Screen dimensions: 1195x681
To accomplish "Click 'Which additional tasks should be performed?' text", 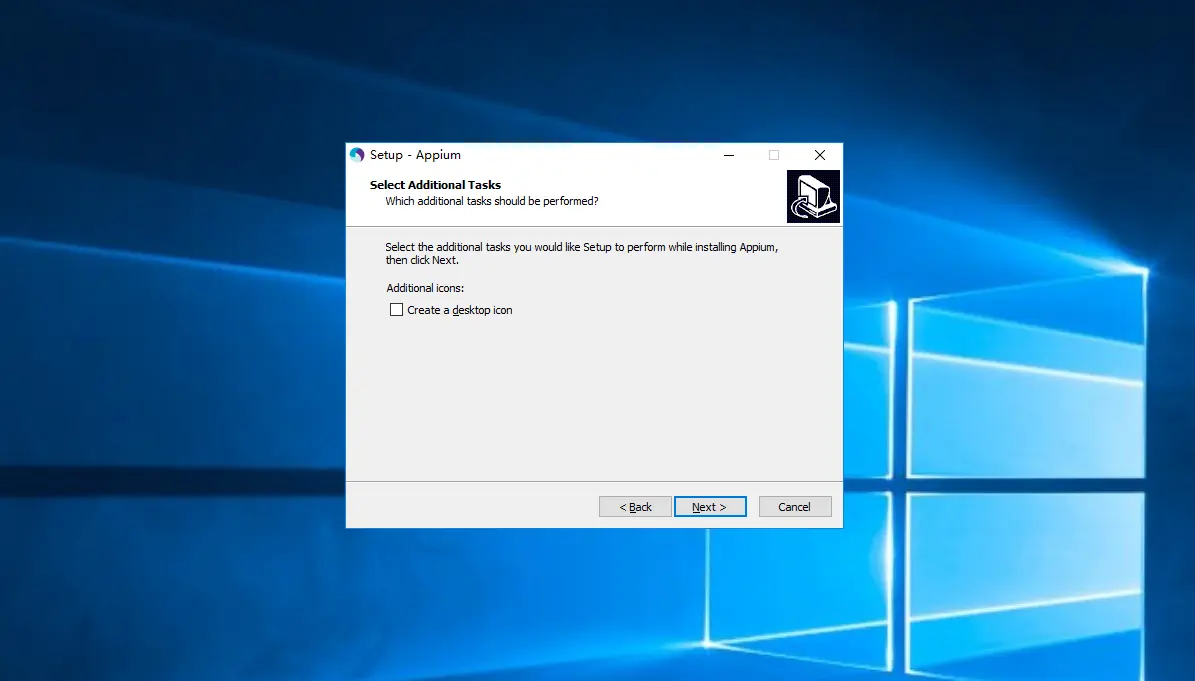I will click(x=492, y=201).
